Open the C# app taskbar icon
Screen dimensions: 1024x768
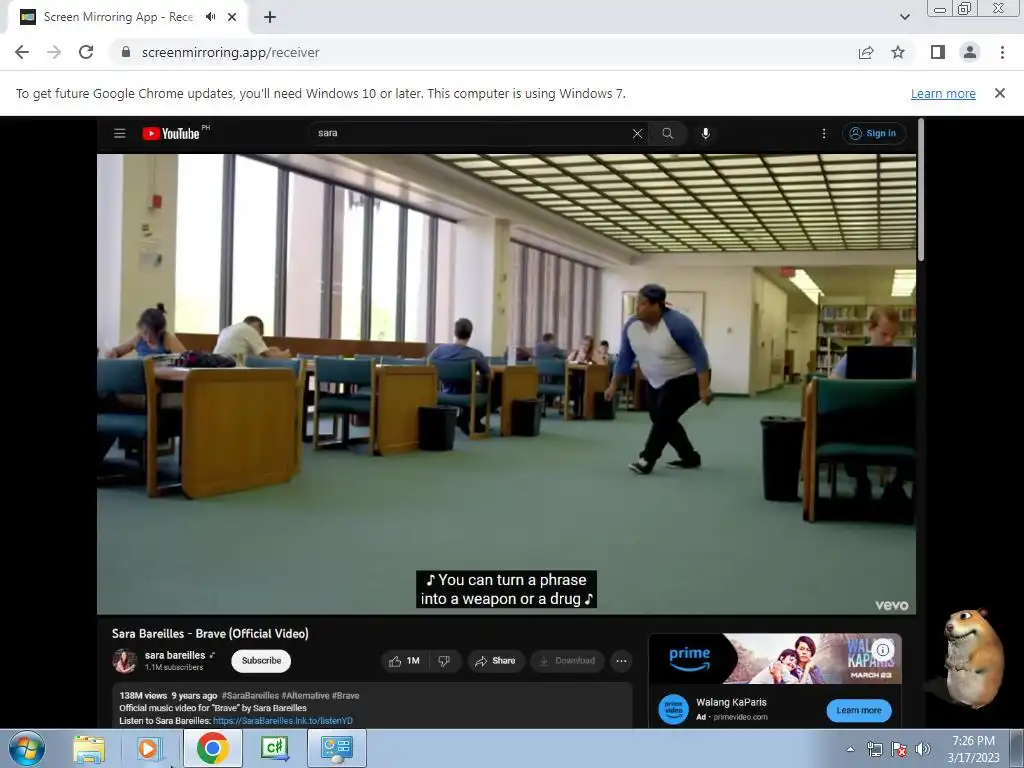click(274, 748)
